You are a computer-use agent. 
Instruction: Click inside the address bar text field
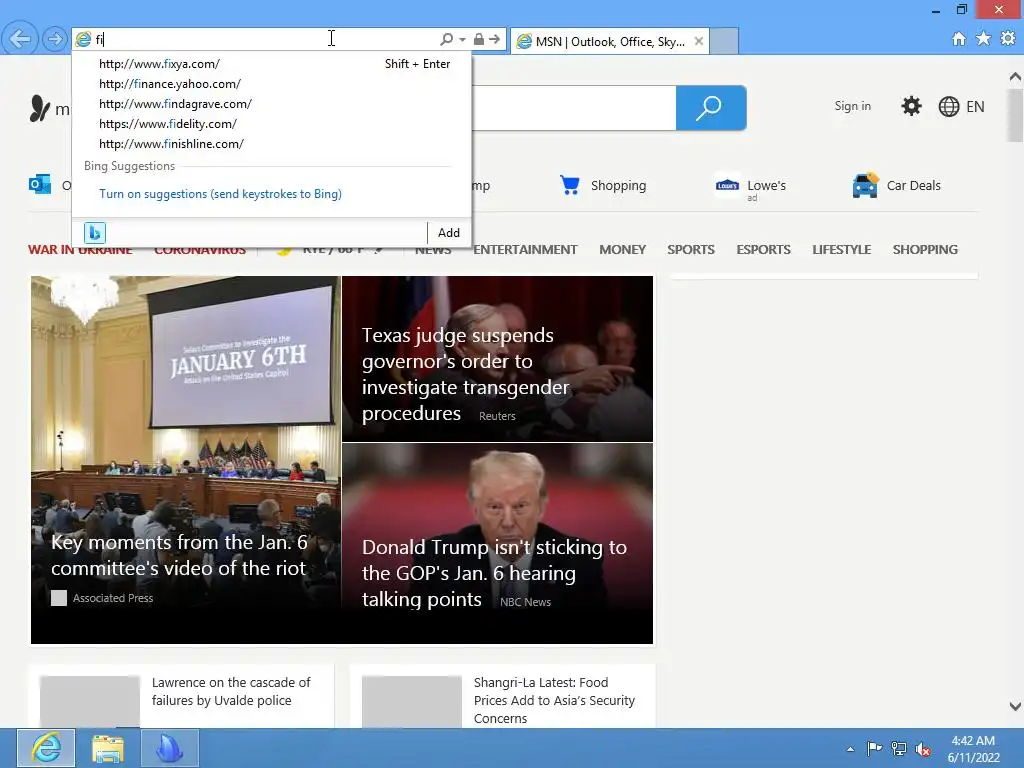click(x=261, y=39)
